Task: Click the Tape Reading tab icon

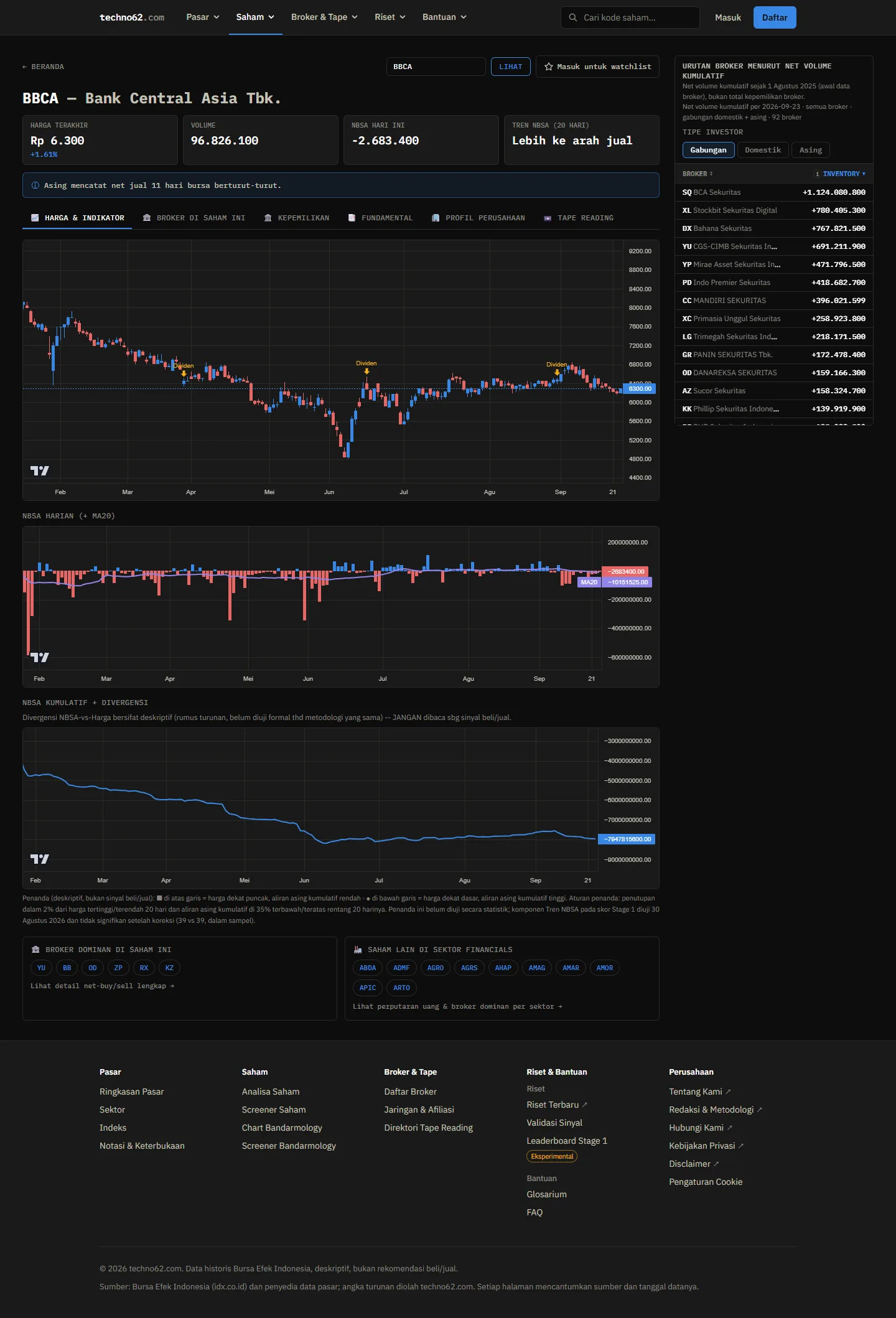Action: pyautogui.click(x=548, y=218)
